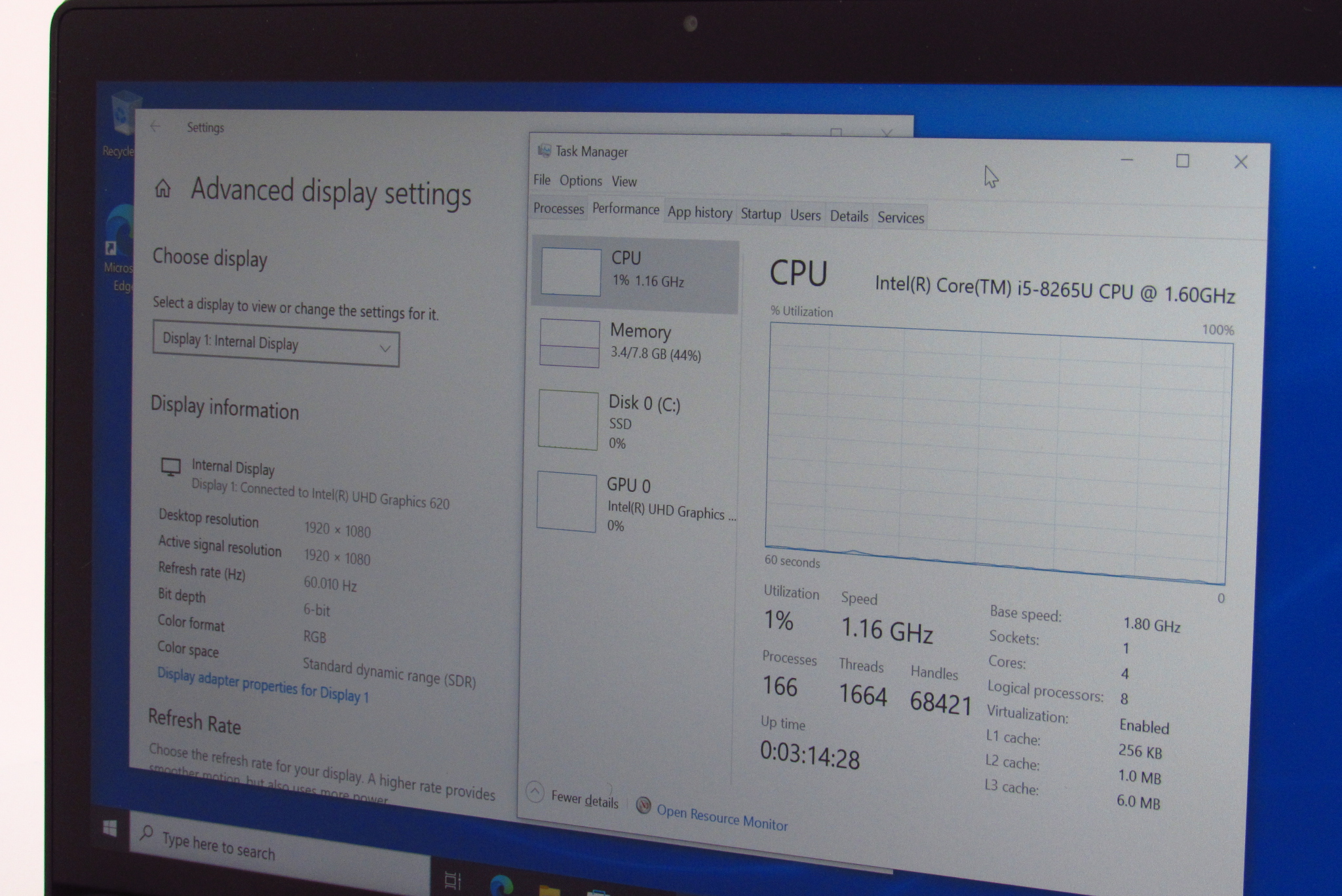
Task: Click the Settings home icon
Action: click(163, 189)
